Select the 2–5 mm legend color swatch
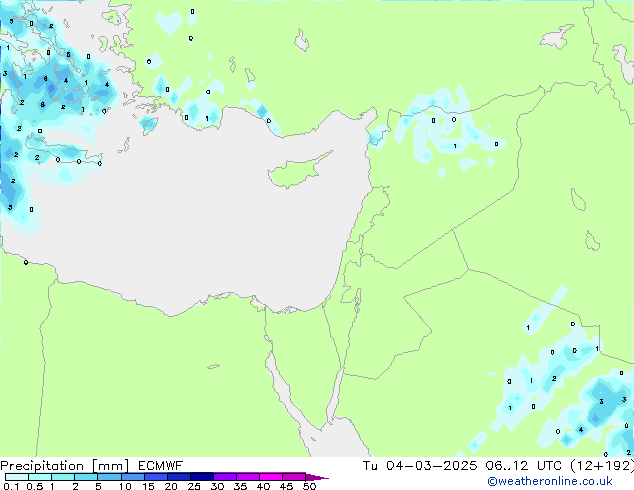634x490 pixels. point(86,477)
